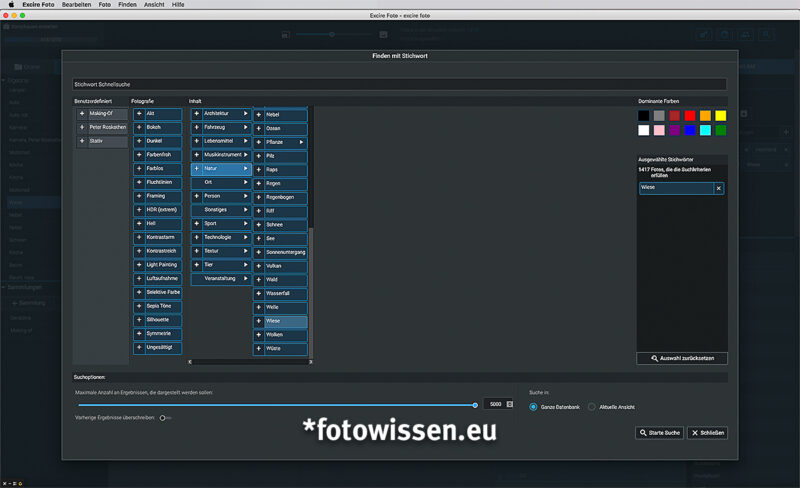Add Selektive Farbe with its plus icon
800x488 pixels.
(x=139, y=292)
